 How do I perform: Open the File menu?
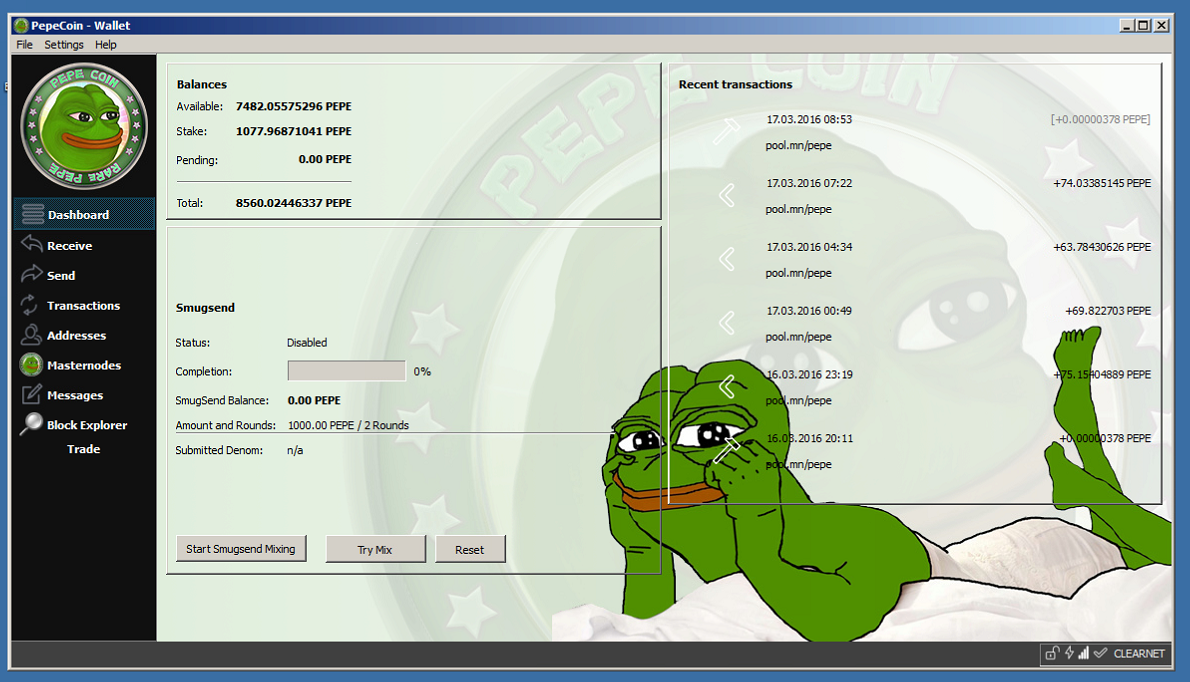coord(24,45)
